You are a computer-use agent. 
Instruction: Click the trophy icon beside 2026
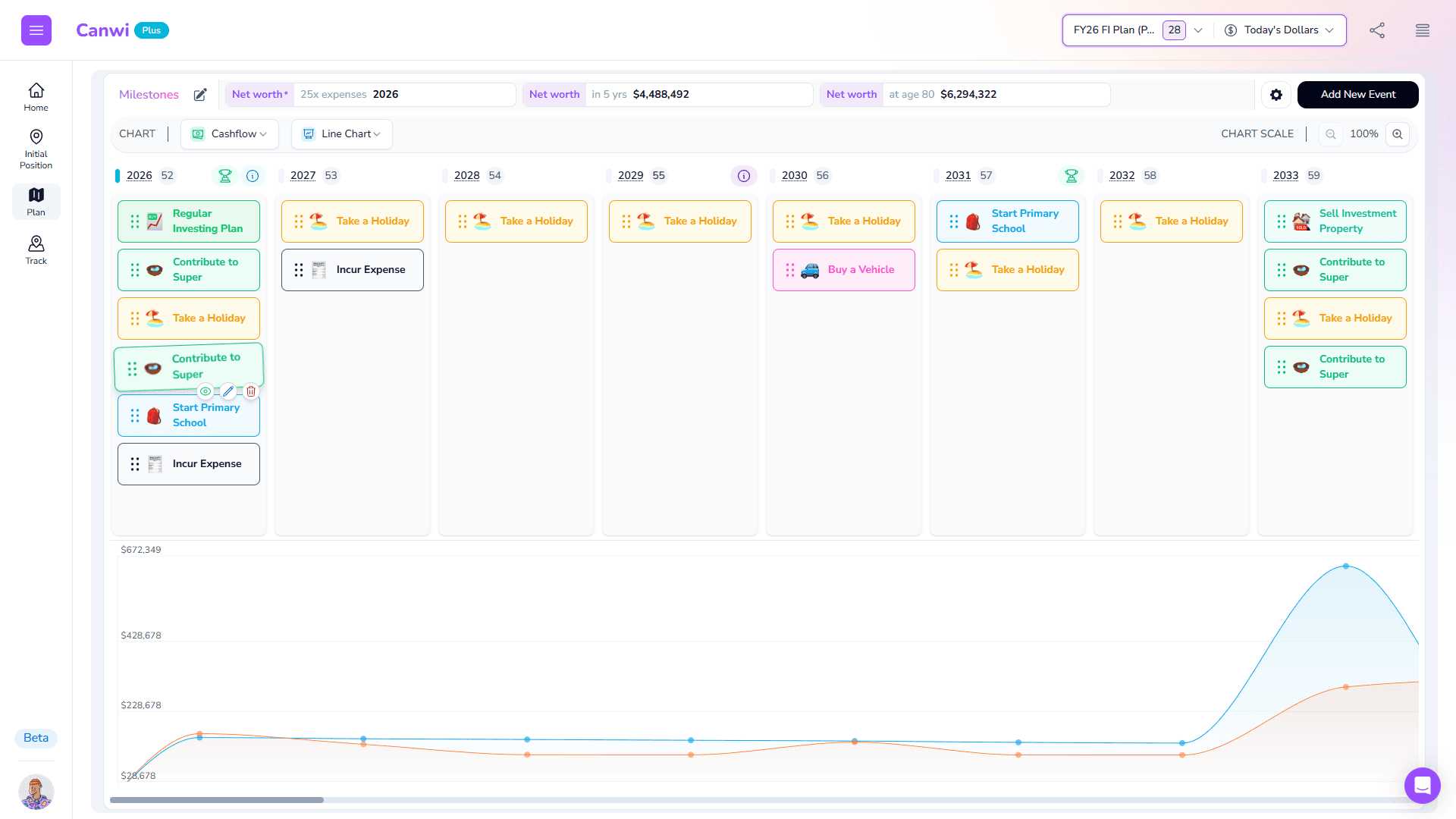[225, 176]
